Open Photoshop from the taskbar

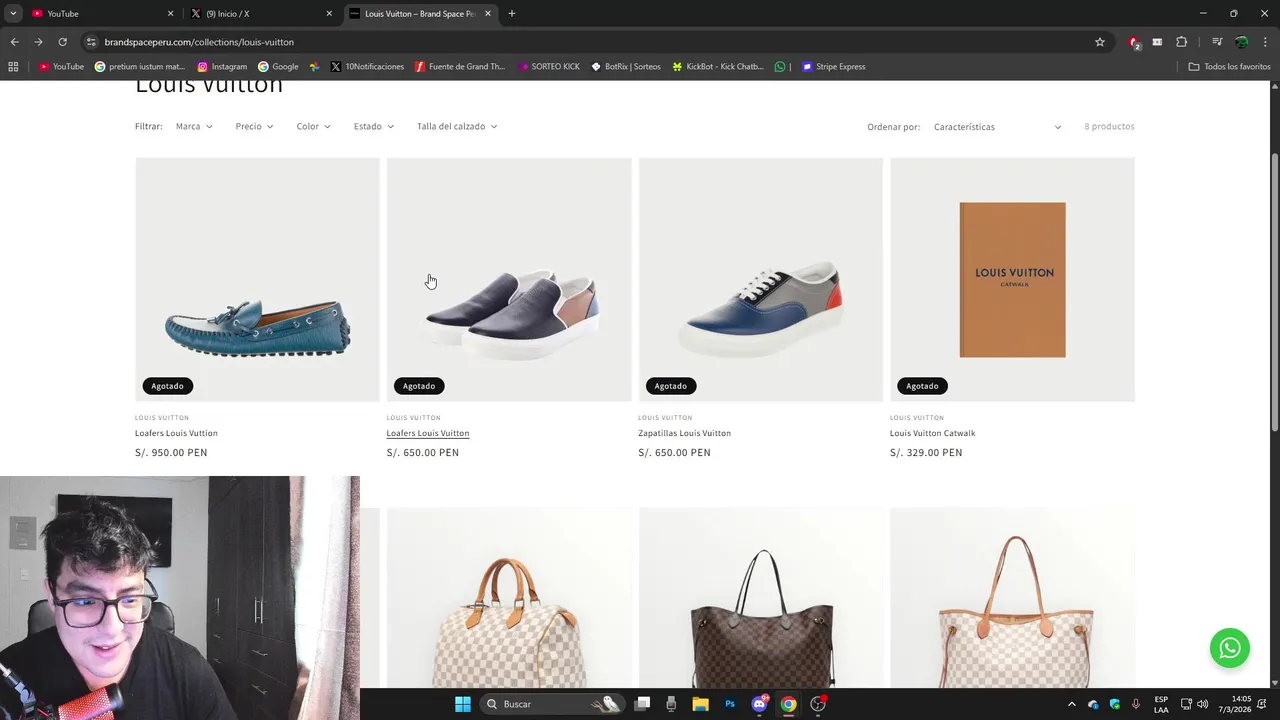coord(730,704)
